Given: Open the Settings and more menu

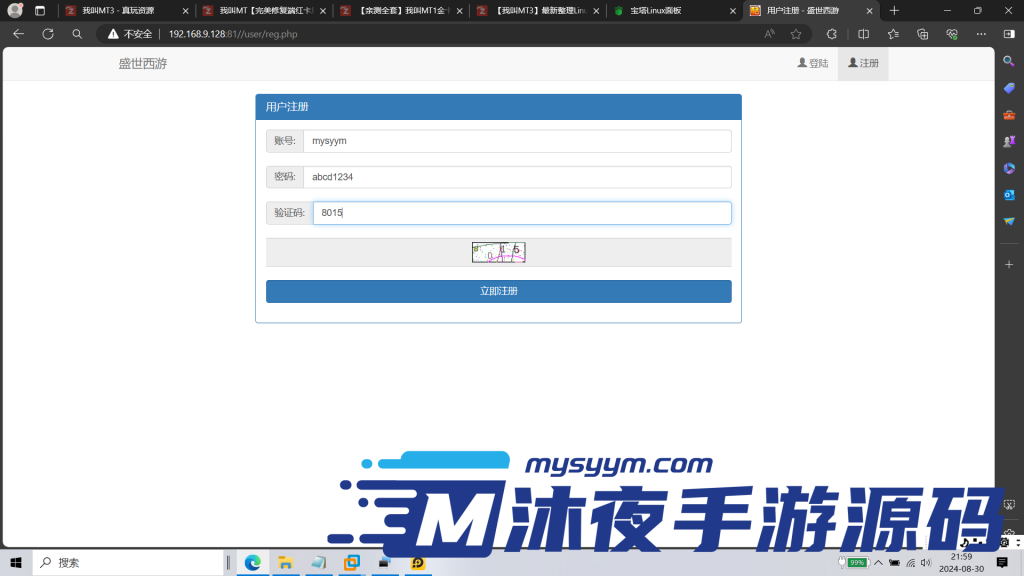Looking at the screenshot, I should [980, 33].
